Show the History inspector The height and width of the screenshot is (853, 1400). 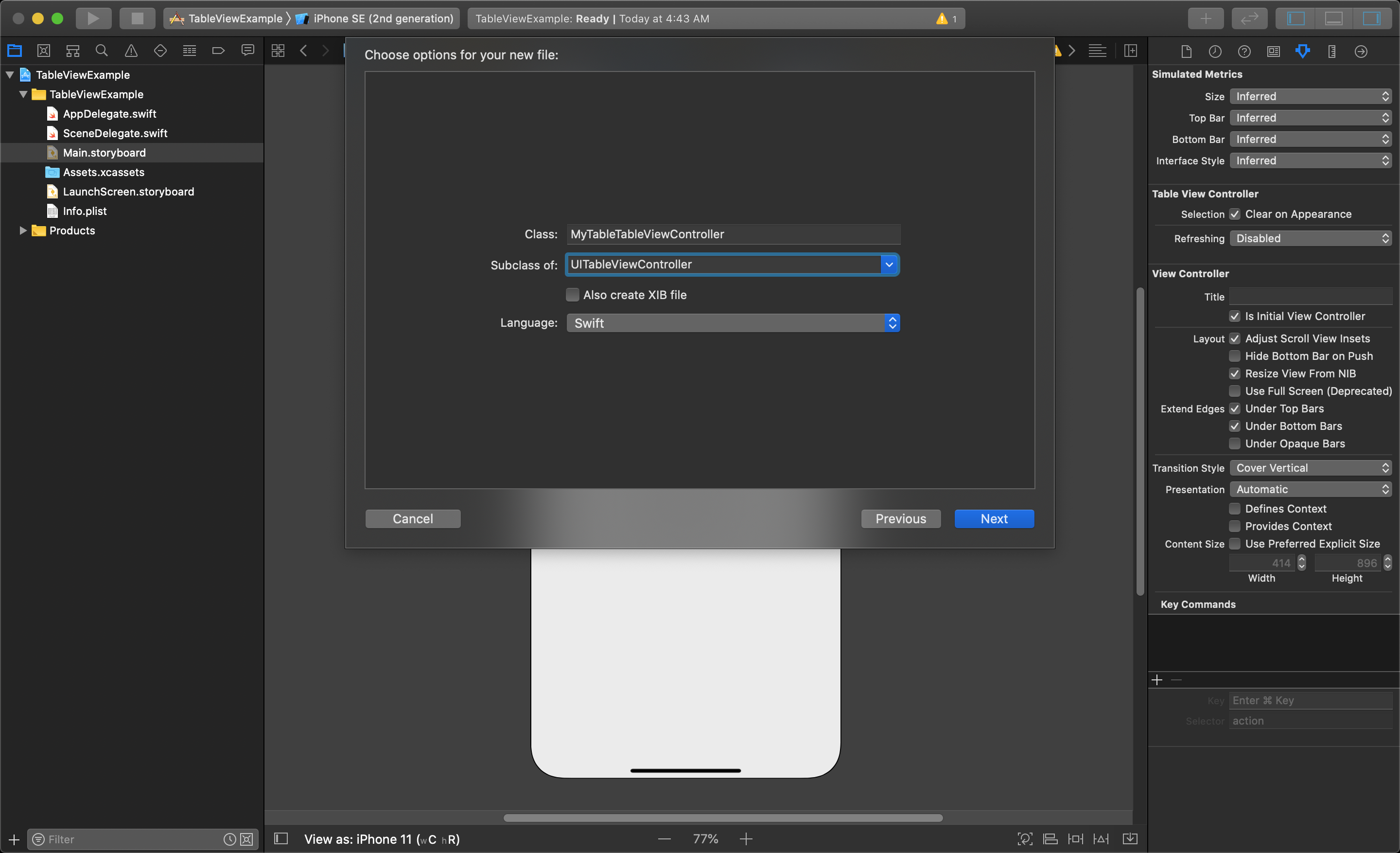(1215, 52)
